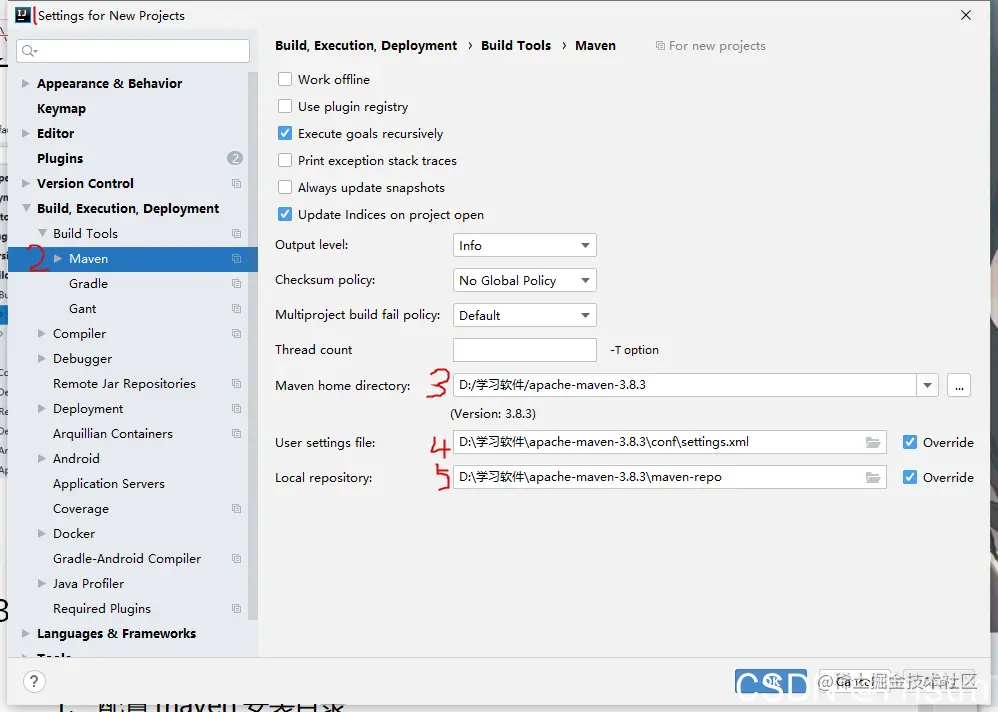This screenshot has height=712, width=998.
Task: Click the folder icon in User settings file field
Action: coord(873,442)
